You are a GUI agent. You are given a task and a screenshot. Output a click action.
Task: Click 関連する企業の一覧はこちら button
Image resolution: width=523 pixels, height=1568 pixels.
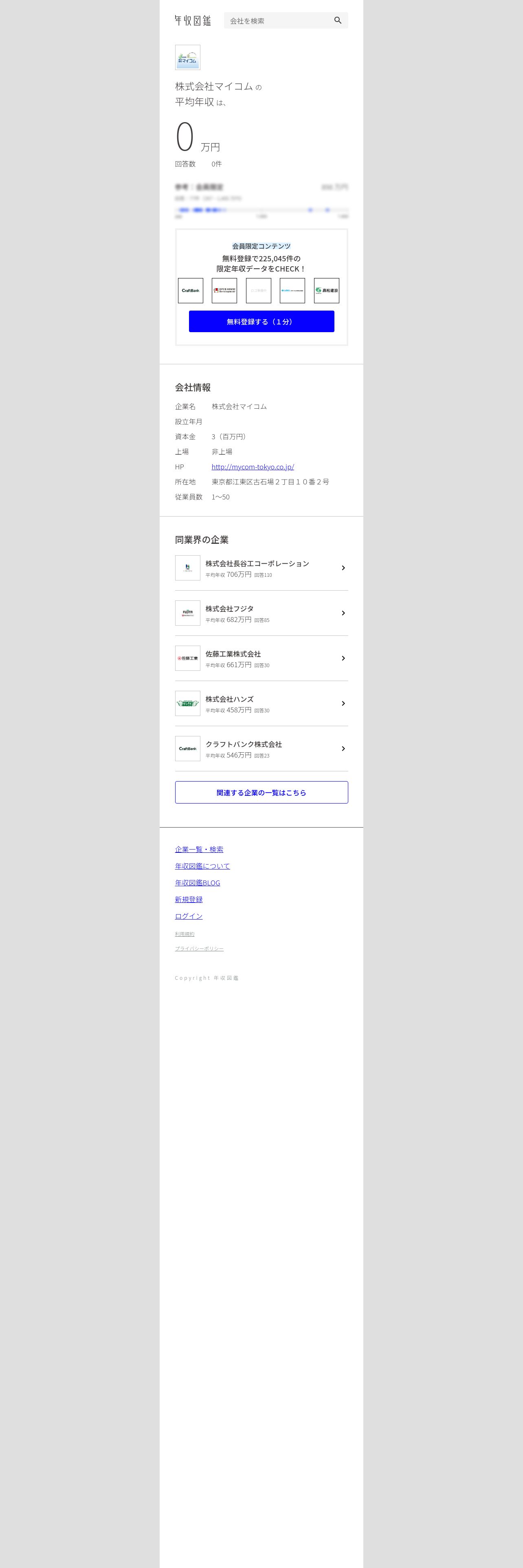[x=261, y=792]
